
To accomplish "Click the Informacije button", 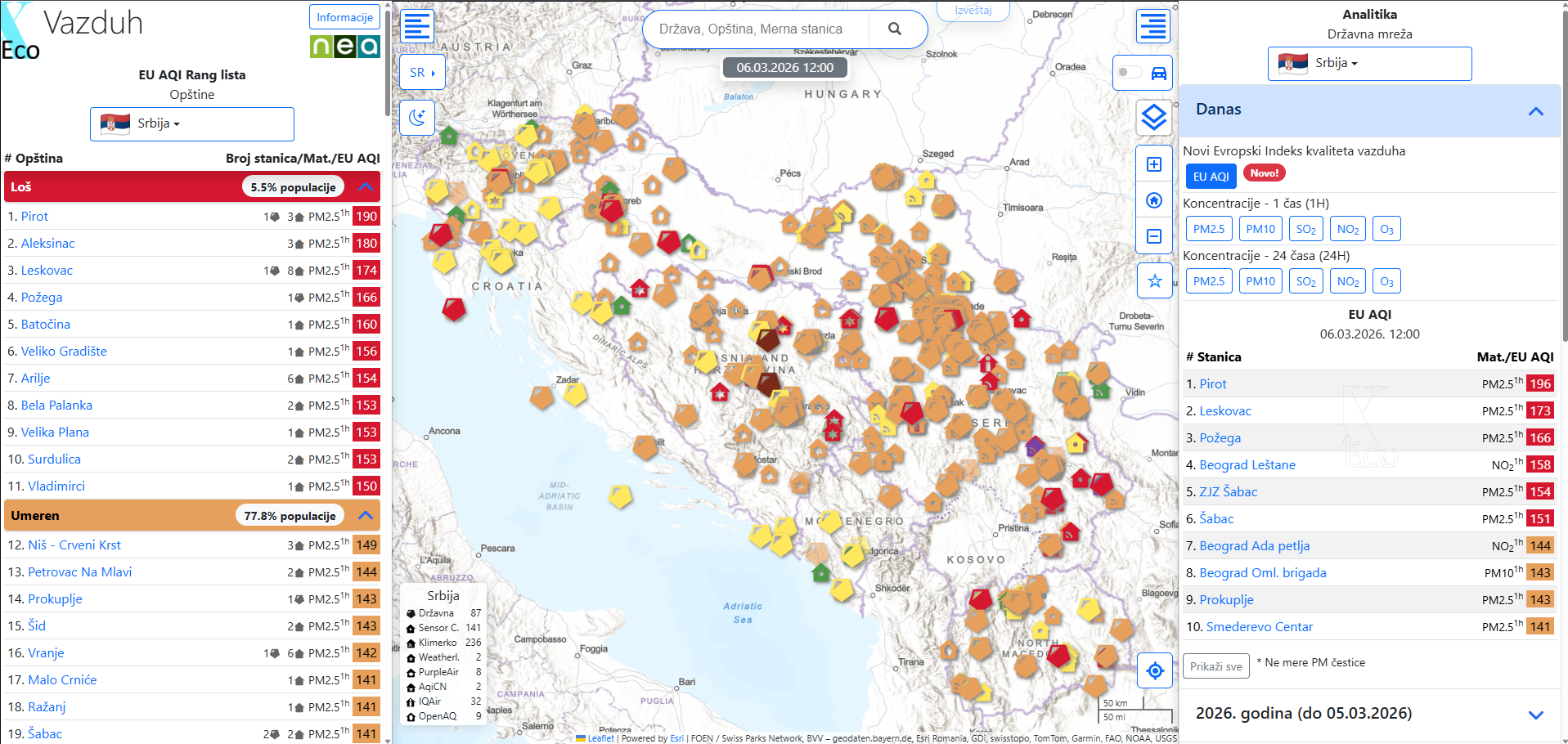I will pyautogui.click(x=344, y=17).
